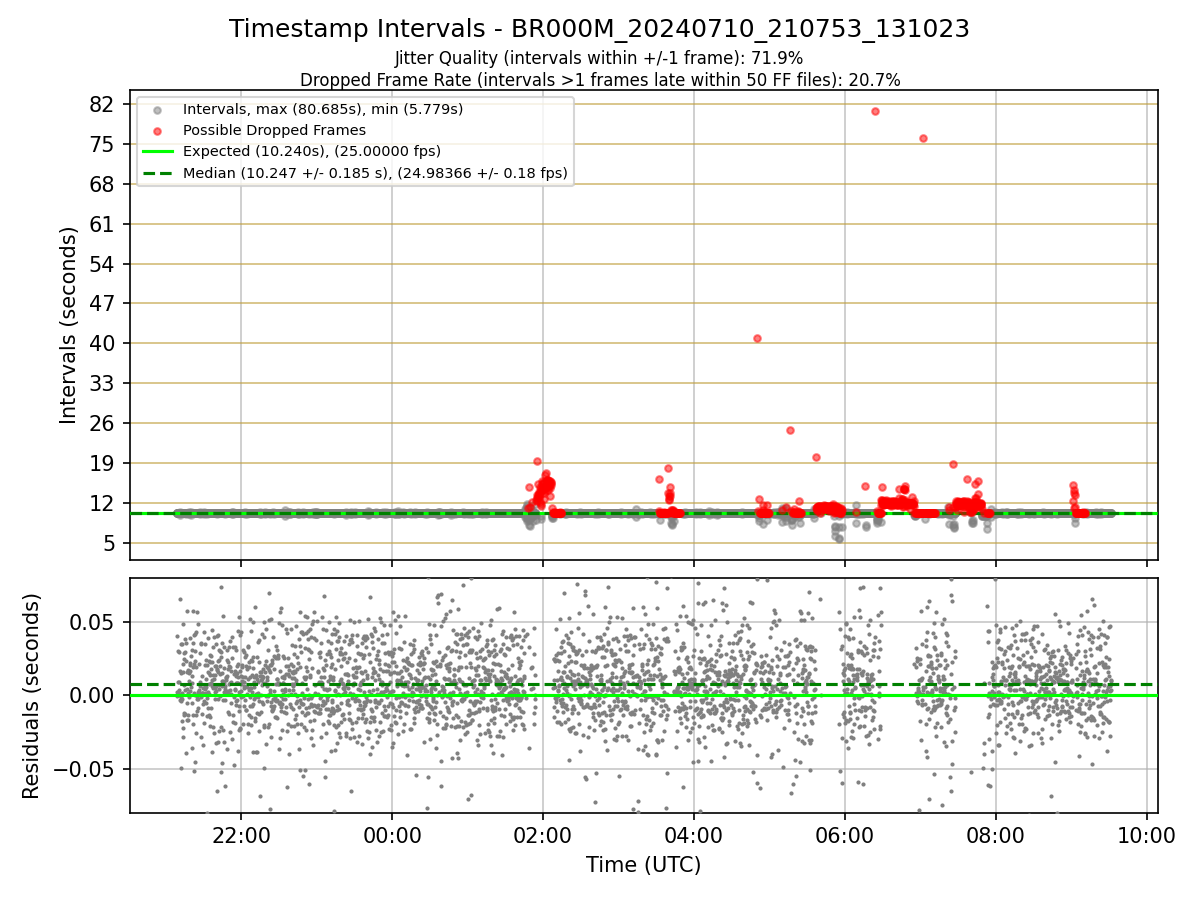This screenshot has width=1200, height=900.
Task: Click the y-axis tick label '40'
Action: [x=103, y=343]
